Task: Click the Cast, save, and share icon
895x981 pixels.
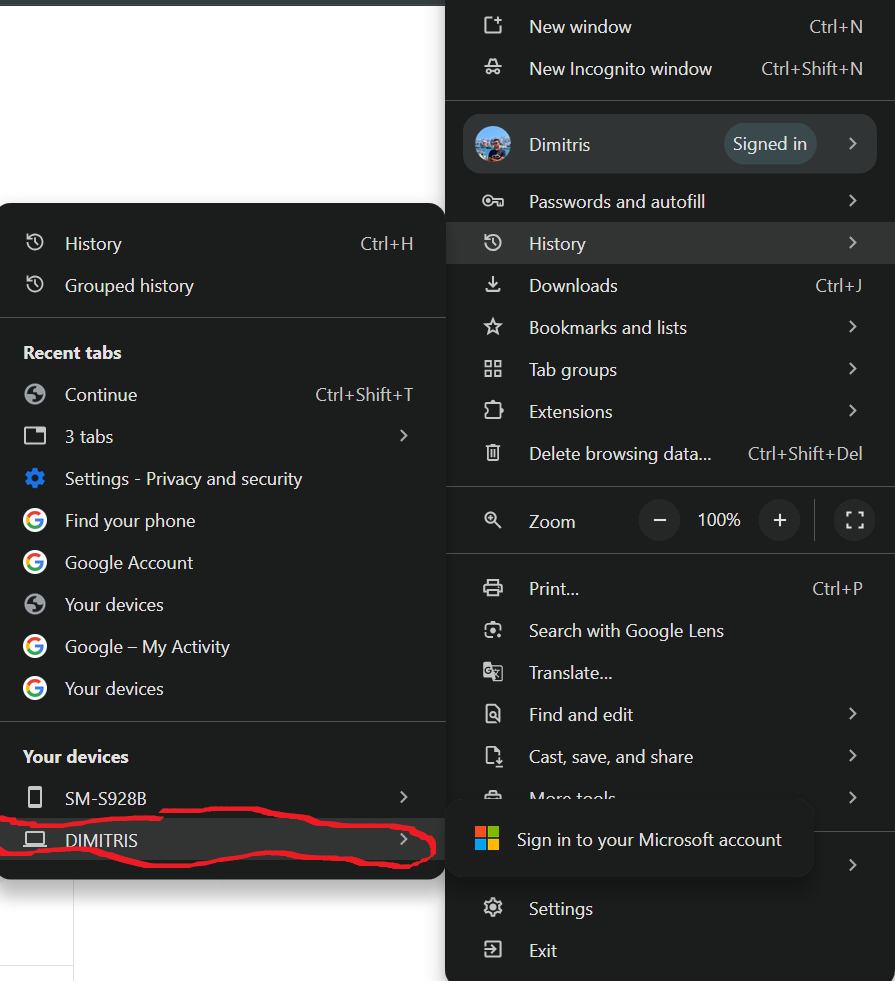Action: tap(493, 756)
